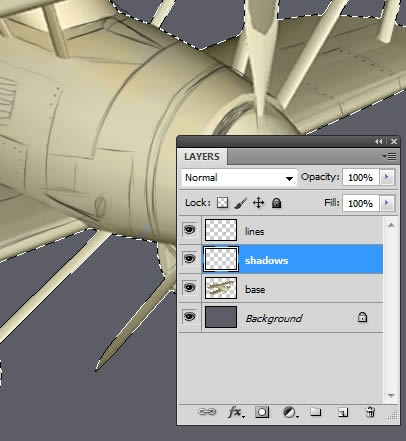The height and width of the screenshot is (441, 406).
Task: Select the Background layer
Action: [x=281, y=318]
